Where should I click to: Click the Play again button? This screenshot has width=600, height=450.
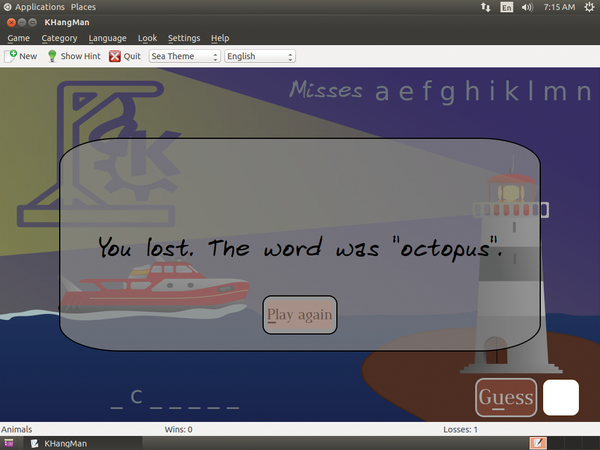(x=300, y=315)
